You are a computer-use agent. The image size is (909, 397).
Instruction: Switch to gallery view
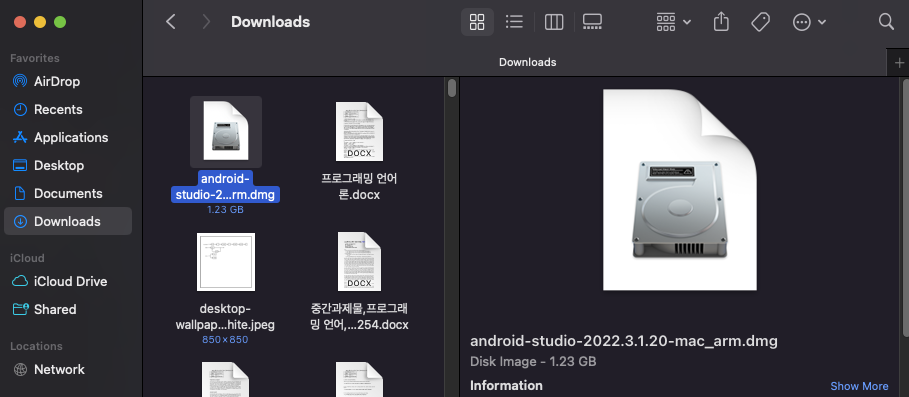pyautogui.click(x=592, y=22)
